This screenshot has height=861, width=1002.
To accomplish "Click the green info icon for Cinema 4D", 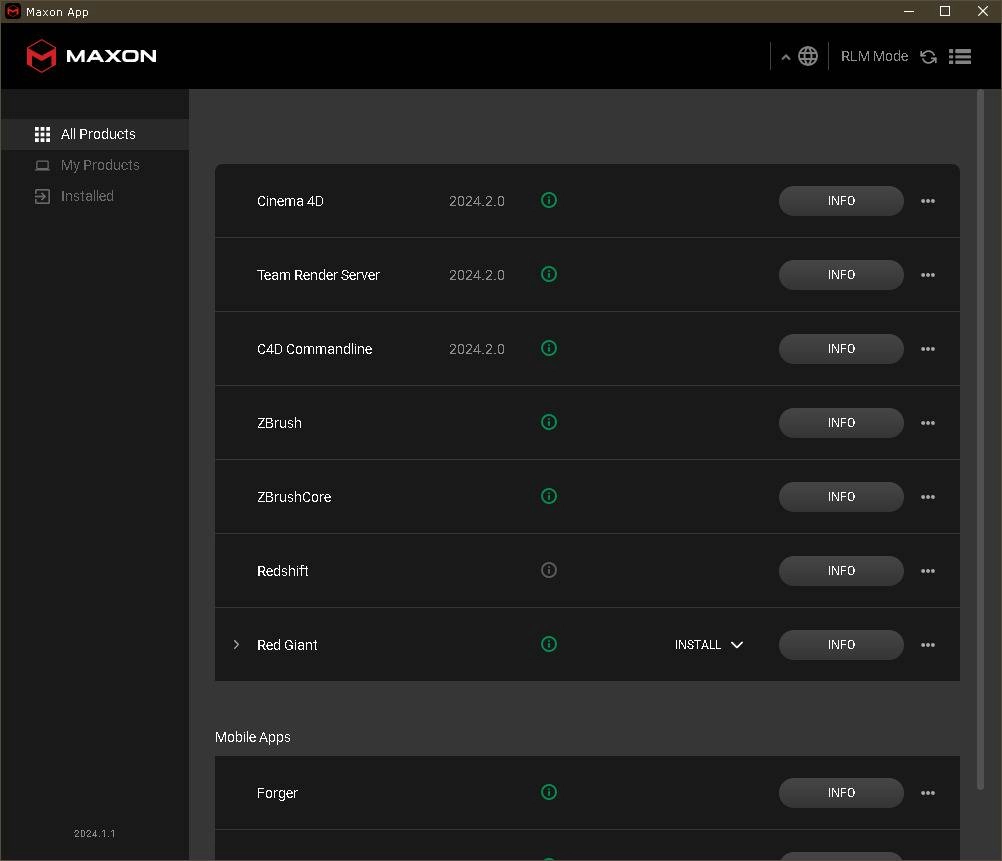I will pyautogui.click(x=549, y=201).
